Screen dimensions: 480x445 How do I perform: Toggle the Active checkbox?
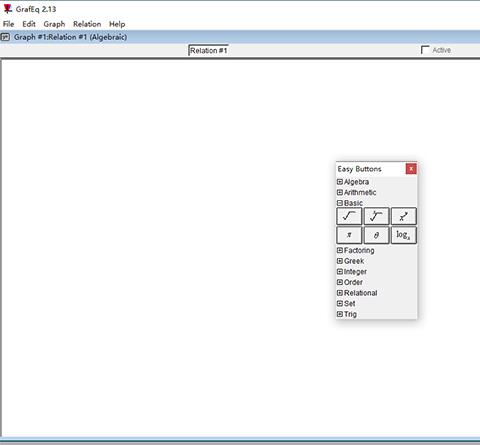coord(425,50)
